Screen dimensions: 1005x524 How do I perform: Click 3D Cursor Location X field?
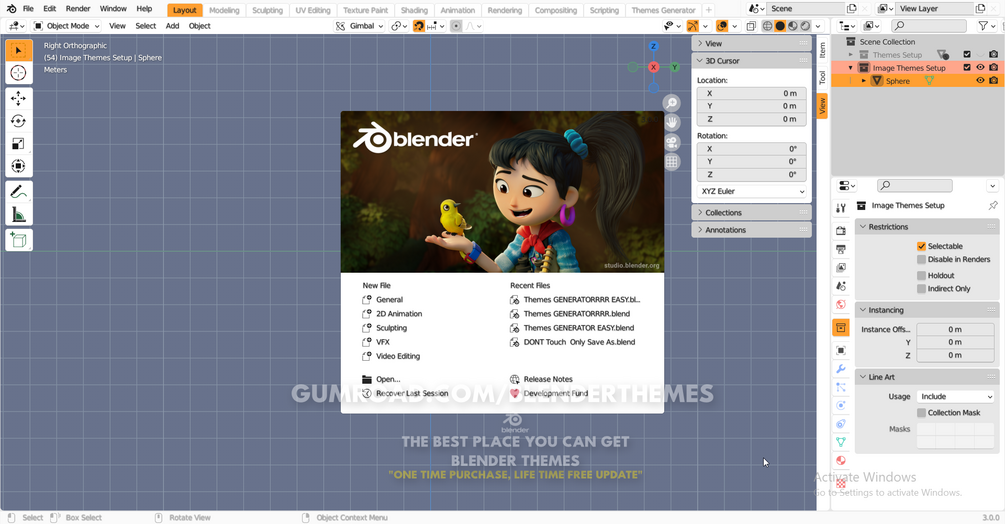click(x=751, y=94)
